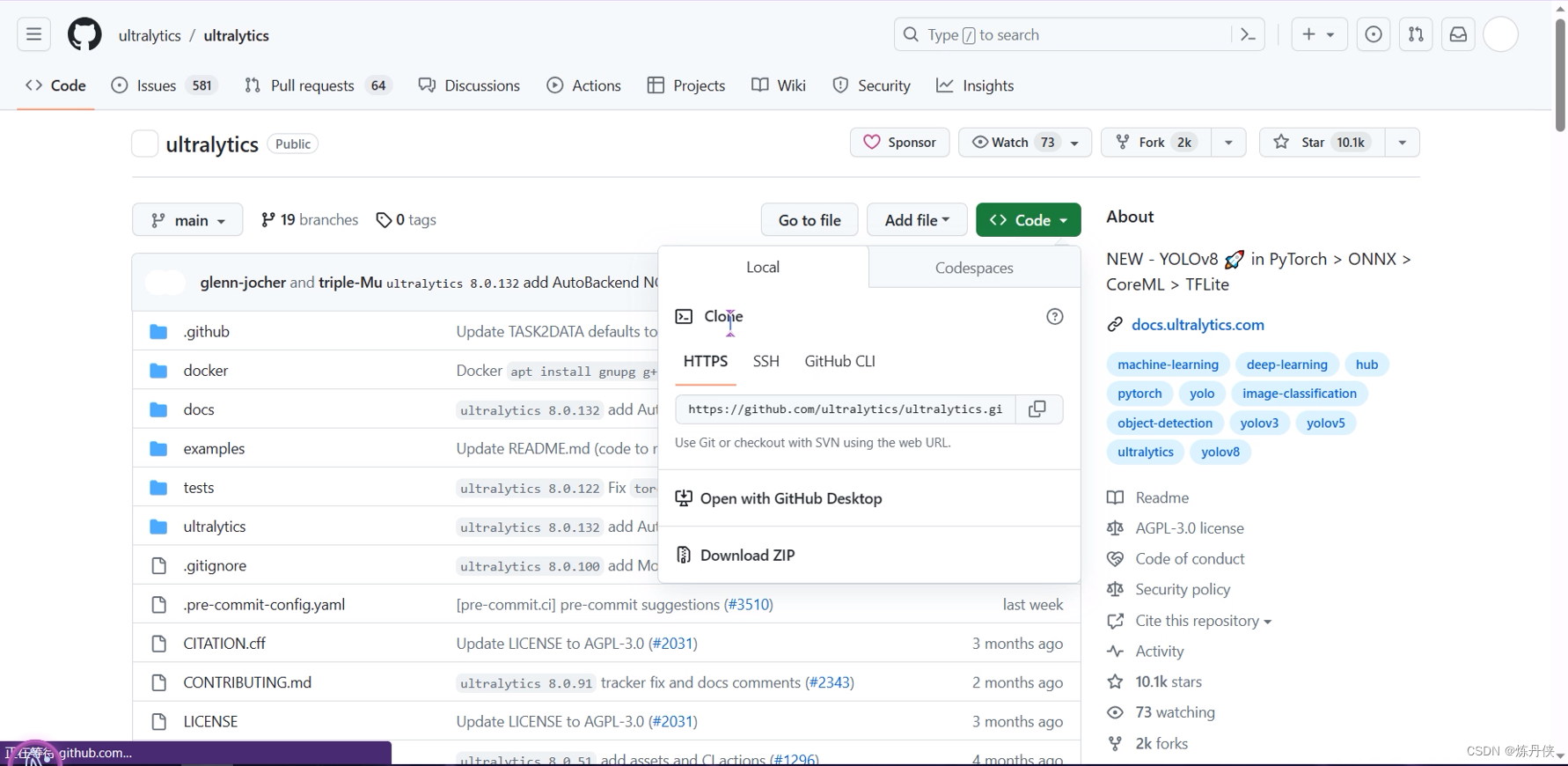Viewport: 1568px width, 766px height.
Task: Go to the Discussions tab
Action: [x=470, y=85]
